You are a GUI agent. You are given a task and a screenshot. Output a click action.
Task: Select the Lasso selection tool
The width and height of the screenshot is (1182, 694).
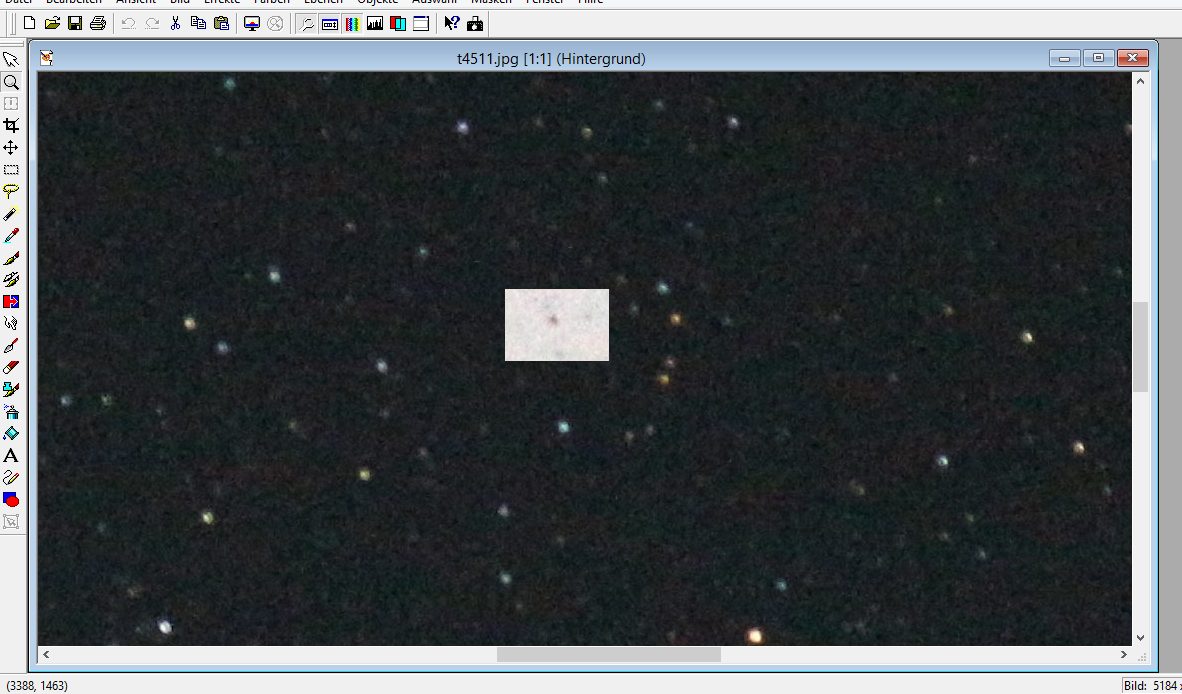click(11, 191)
